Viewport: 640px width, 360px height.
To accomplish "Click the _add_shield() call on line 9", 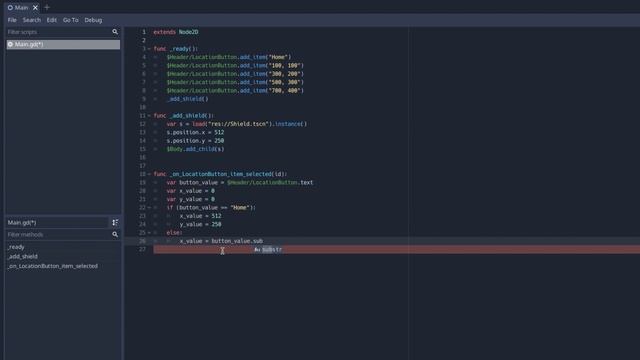I will (187, 99).
